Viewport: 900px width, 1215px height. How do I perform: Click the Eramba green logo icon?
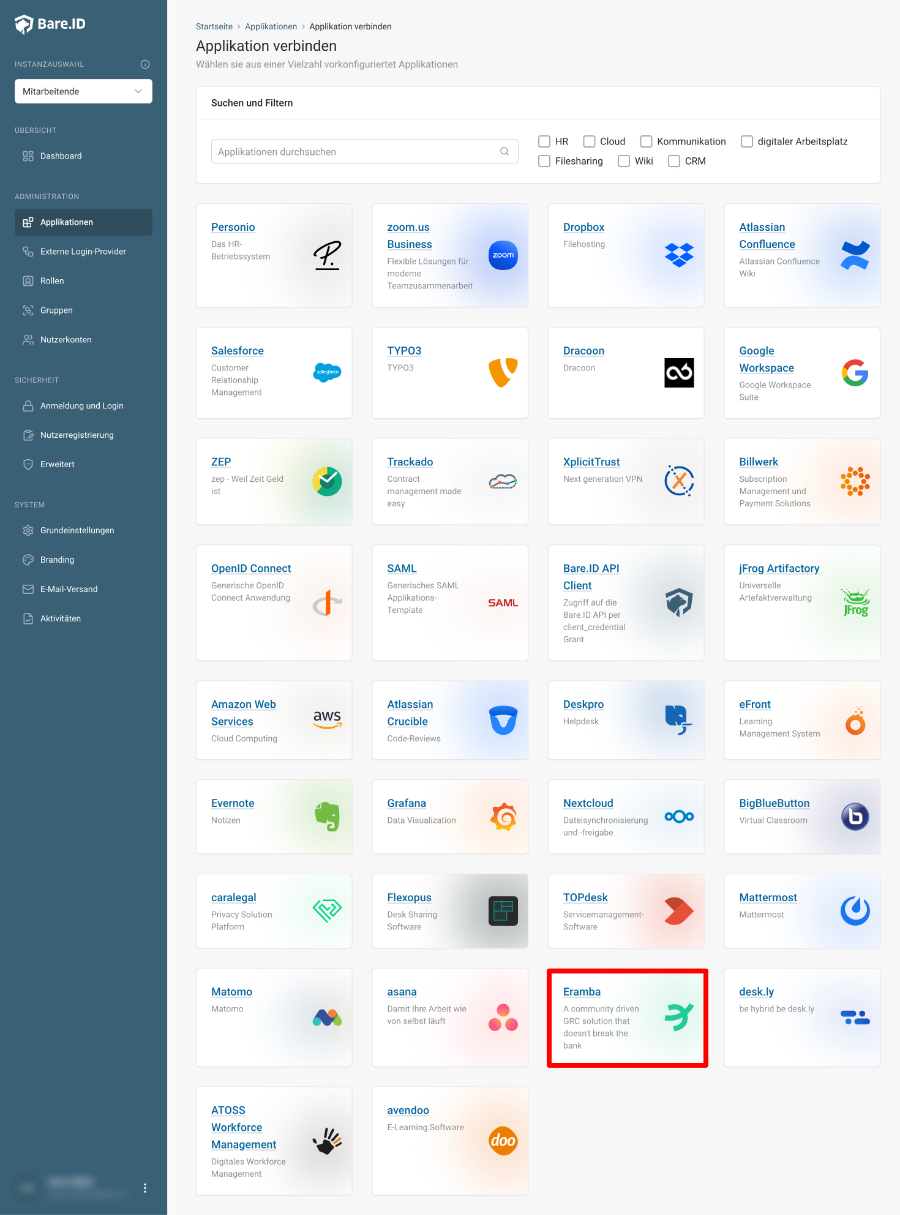pos(679,1018)
